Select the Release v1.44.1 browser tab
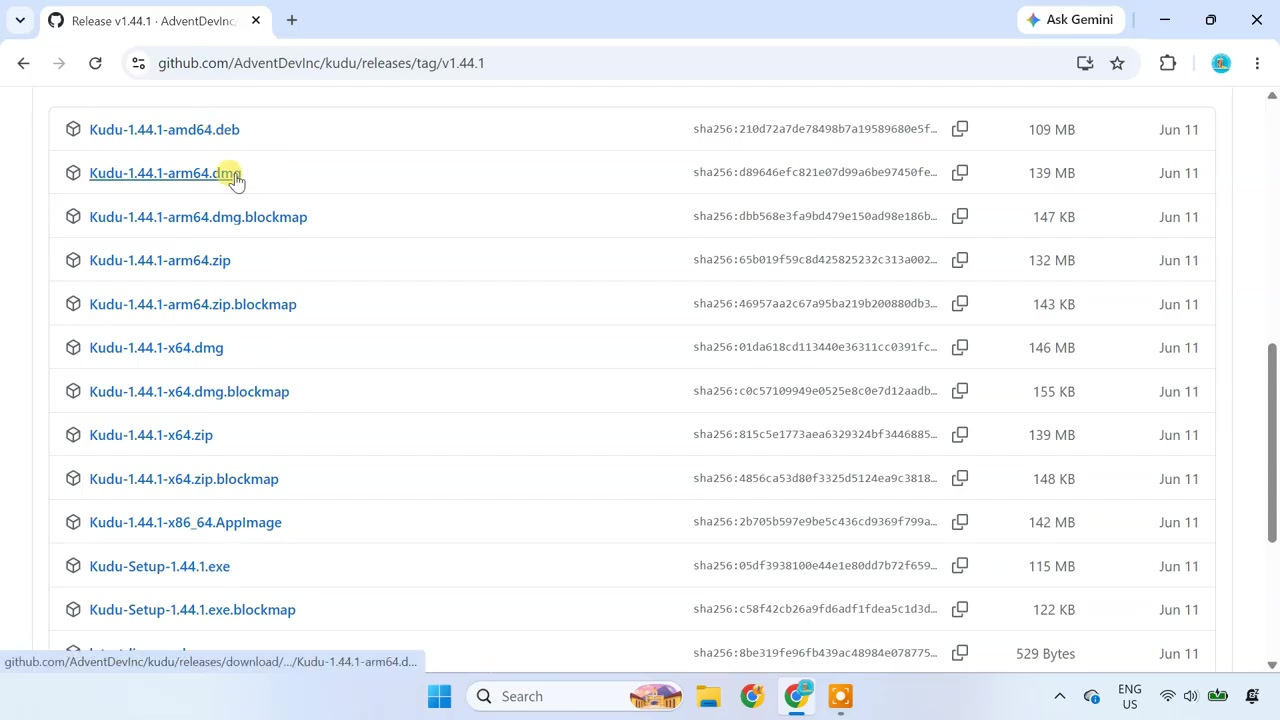The height and width of the screenshot is (720, 1280). pos(154,20)
